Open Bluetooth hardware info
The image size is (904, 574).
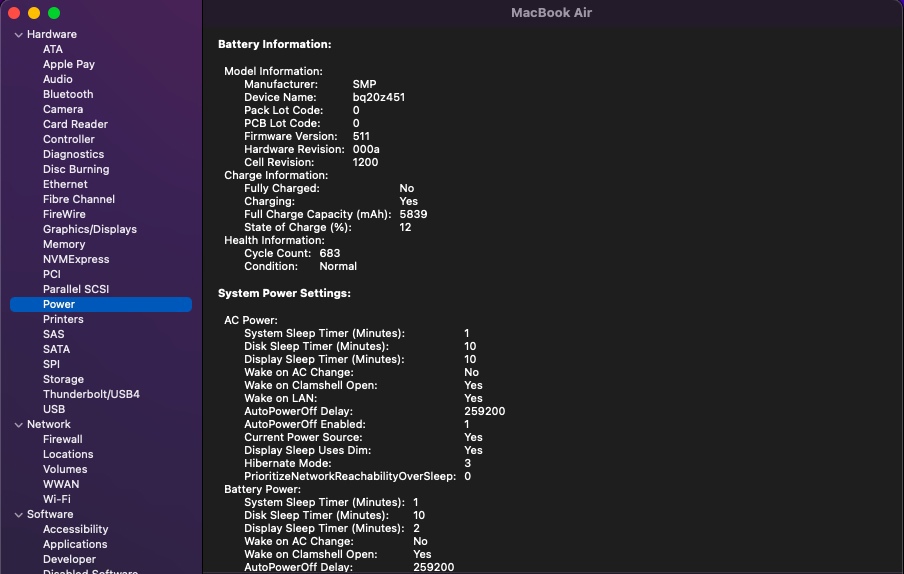[68, 95]
